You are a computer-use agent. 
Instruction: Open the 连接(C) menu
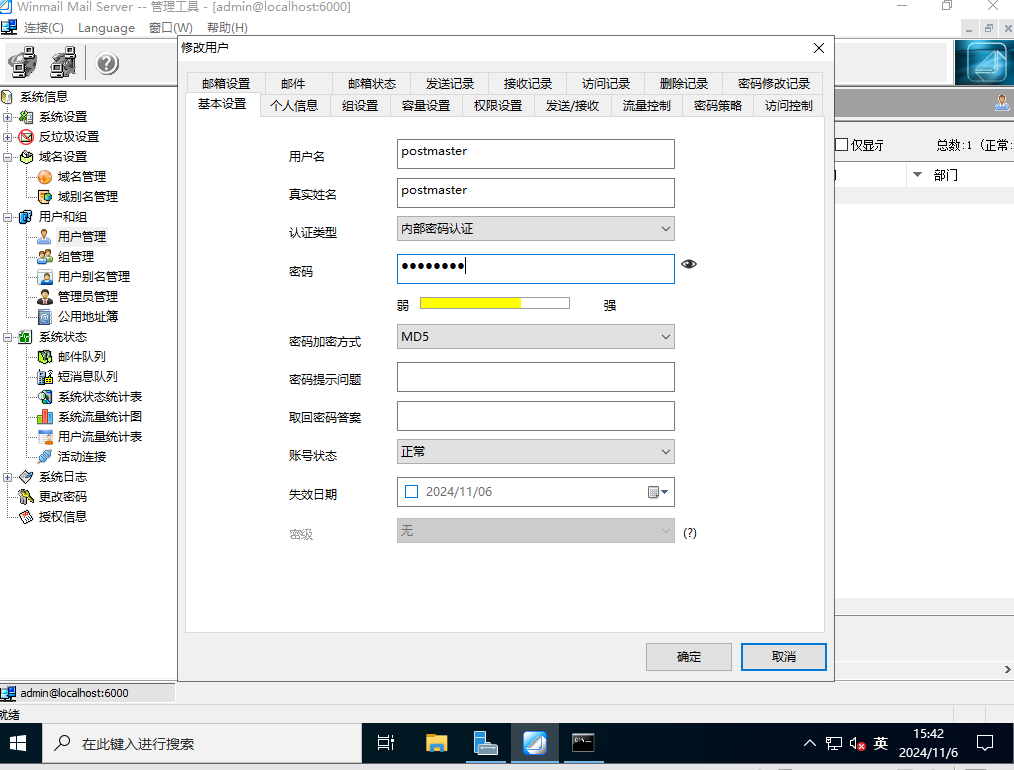click(x=43, y=28)
